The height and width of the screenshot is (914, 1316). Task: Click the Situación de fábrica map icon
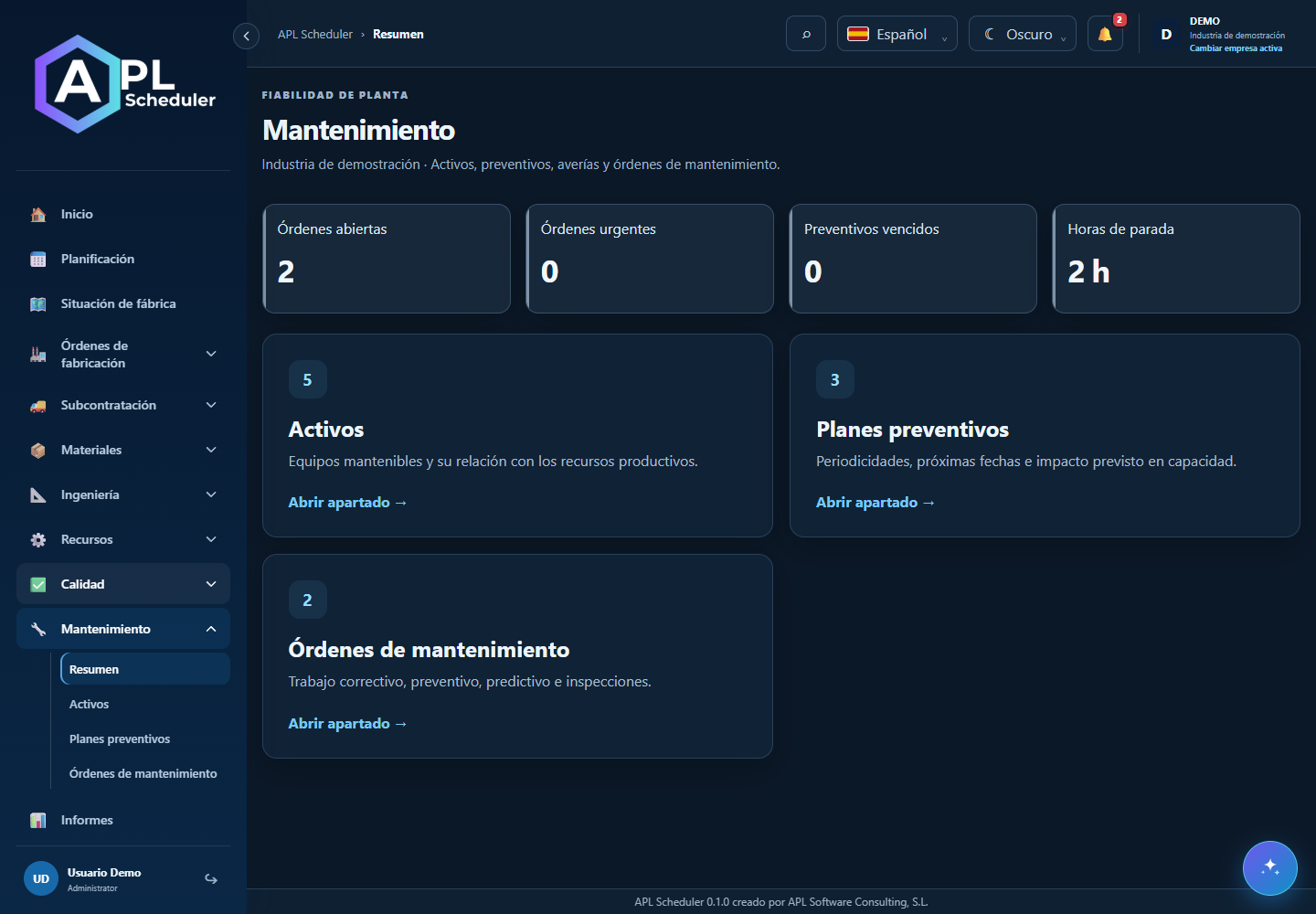[38, 304]
